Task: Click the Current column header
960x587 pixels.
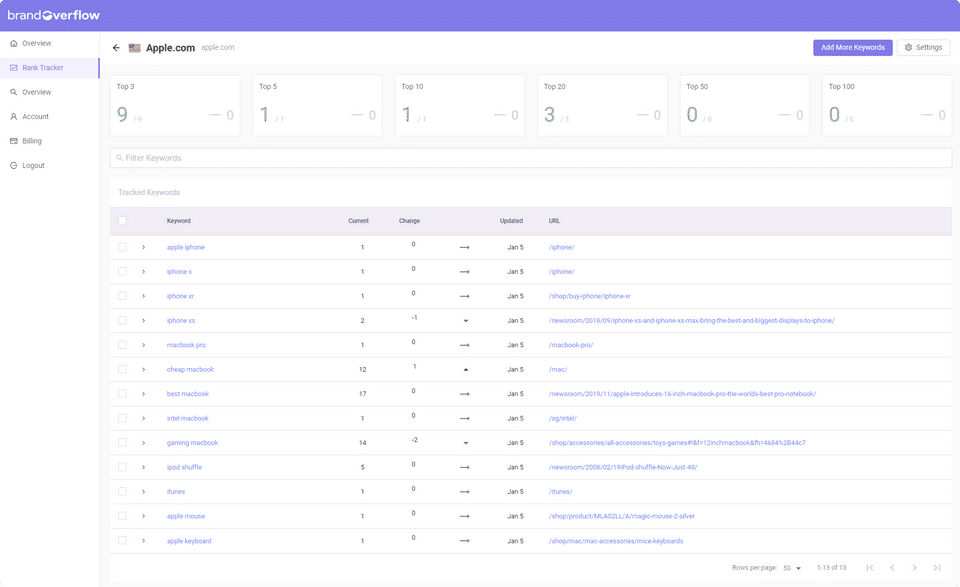Action: 359,221
